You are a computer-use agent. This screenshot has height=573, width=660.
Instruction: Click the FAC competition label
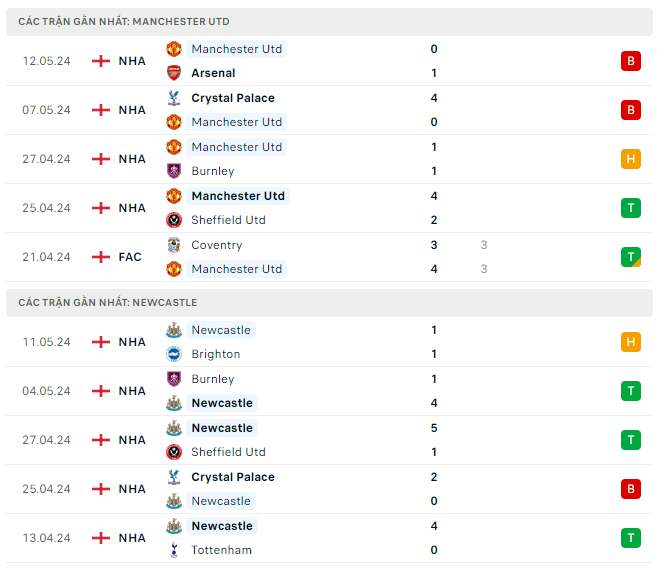point(130,257)
